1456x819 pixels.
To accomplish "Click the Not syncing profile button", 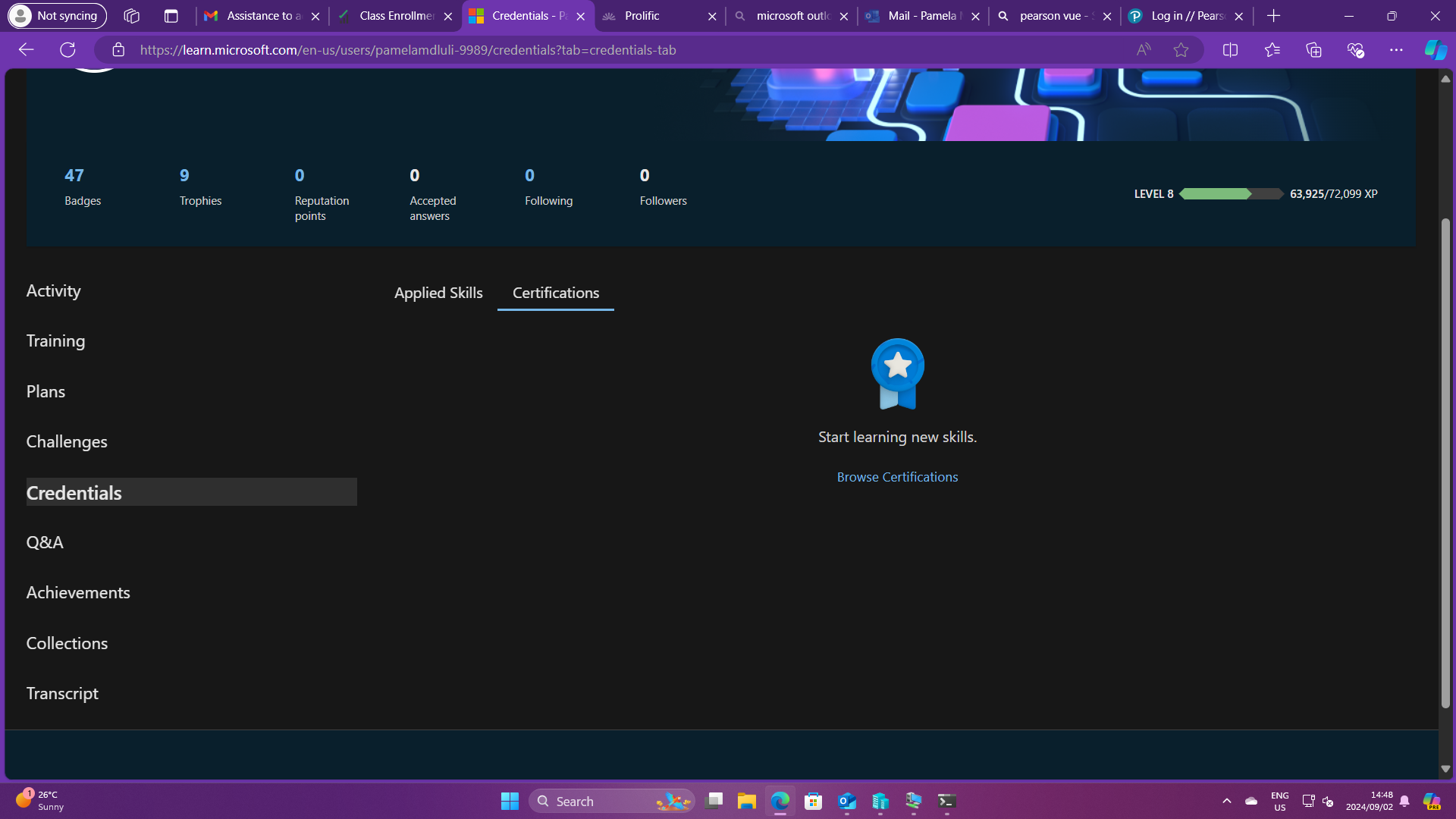I will (57, 16).
